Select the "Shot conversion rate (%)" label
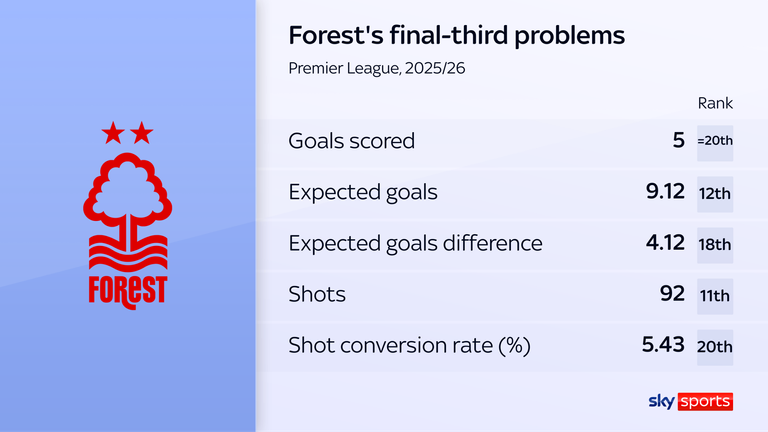Screen dimensions: 768x432 pyautogui.click(x=410, y=346)
